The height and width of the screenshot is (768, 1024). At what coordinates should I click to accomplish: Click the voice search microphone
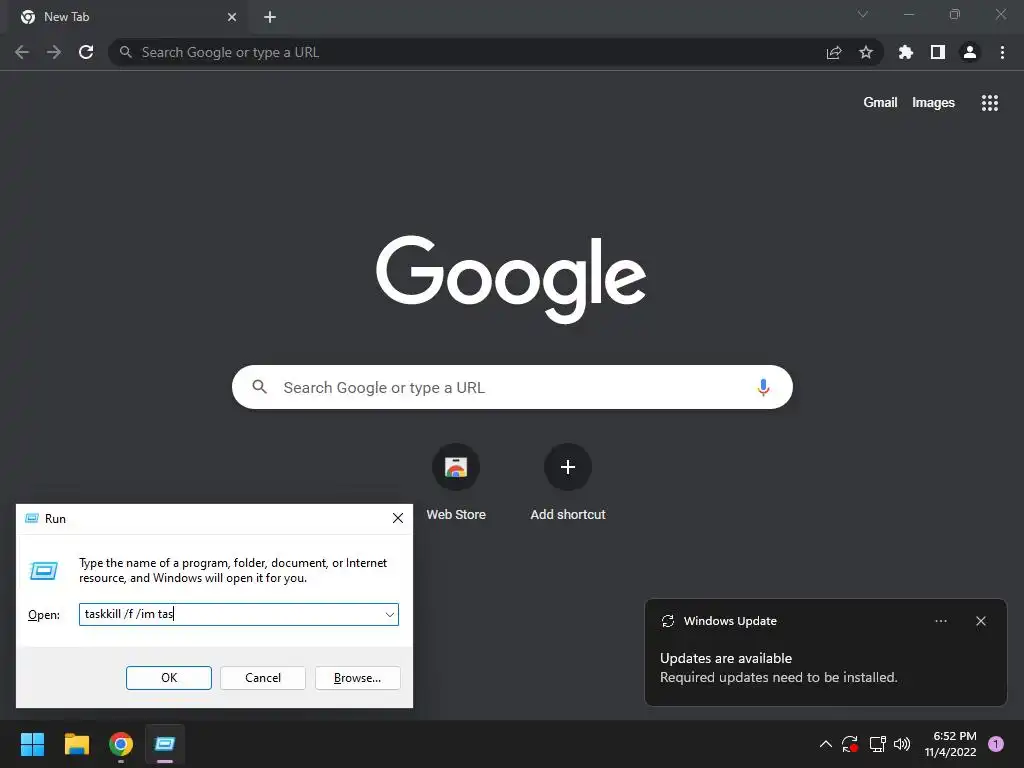pyautogui.click(x=763, y=387)
